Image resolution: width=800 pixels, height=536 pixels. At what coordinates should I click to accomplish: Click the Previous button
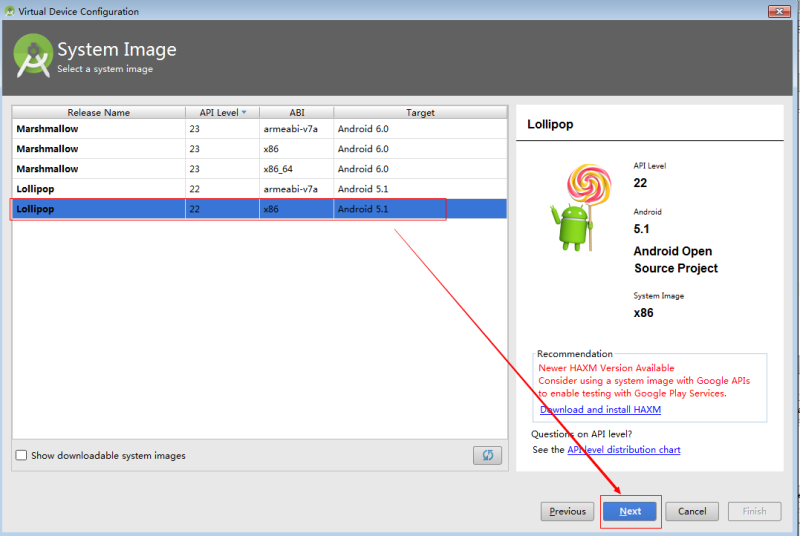click(567, 511)
